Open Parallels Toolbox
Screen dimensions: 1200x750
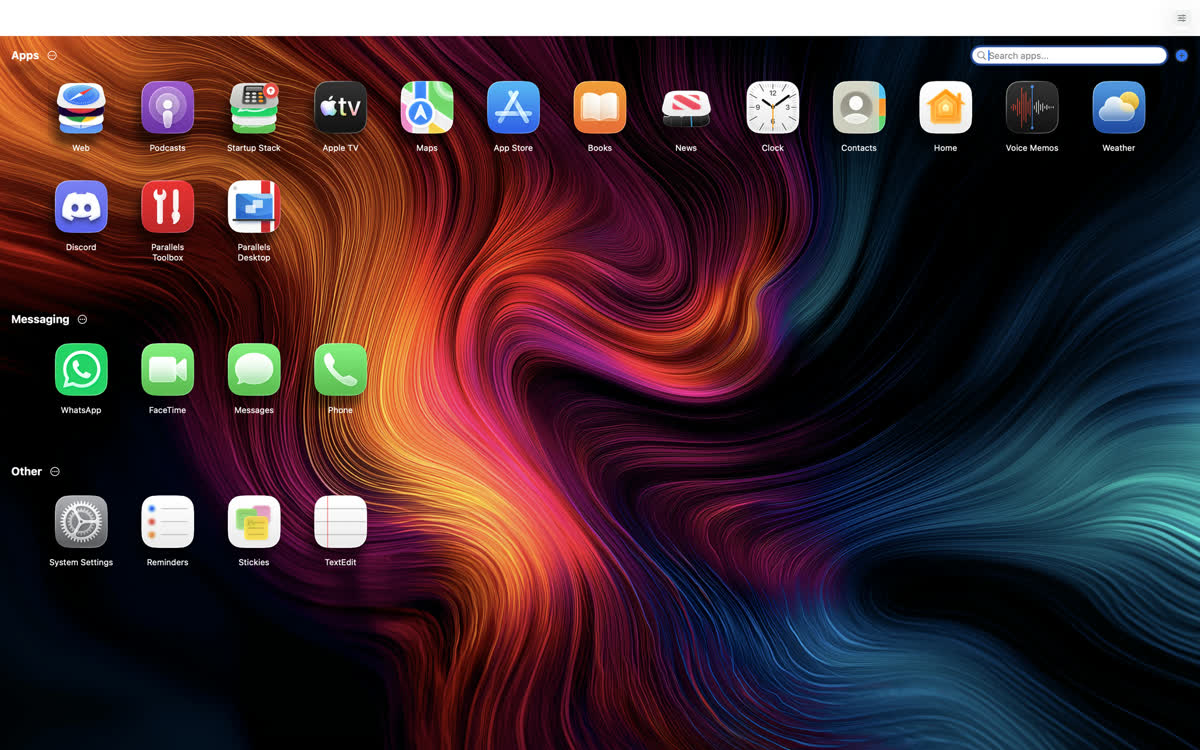(167, 207)
